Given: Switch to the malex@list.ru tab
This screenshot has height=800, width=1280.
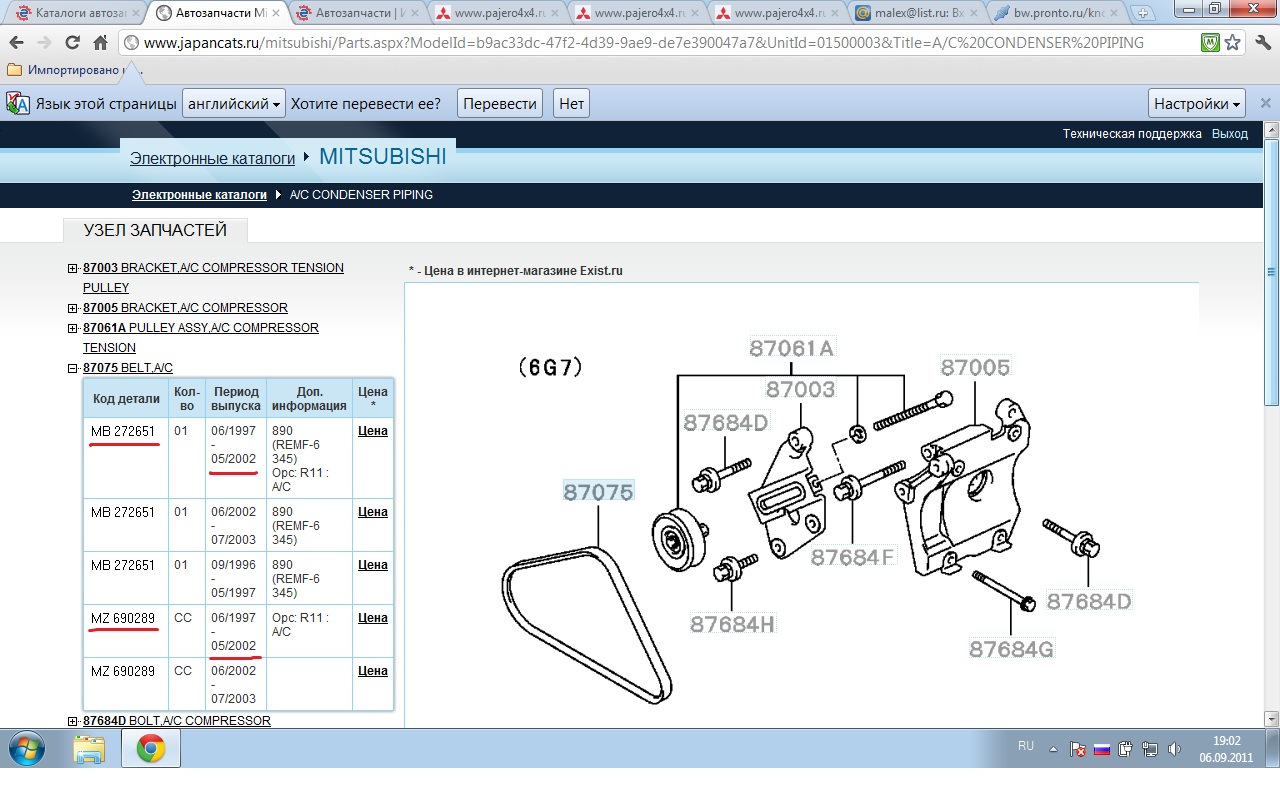Looking at the screenshot, I should (916, 13).
